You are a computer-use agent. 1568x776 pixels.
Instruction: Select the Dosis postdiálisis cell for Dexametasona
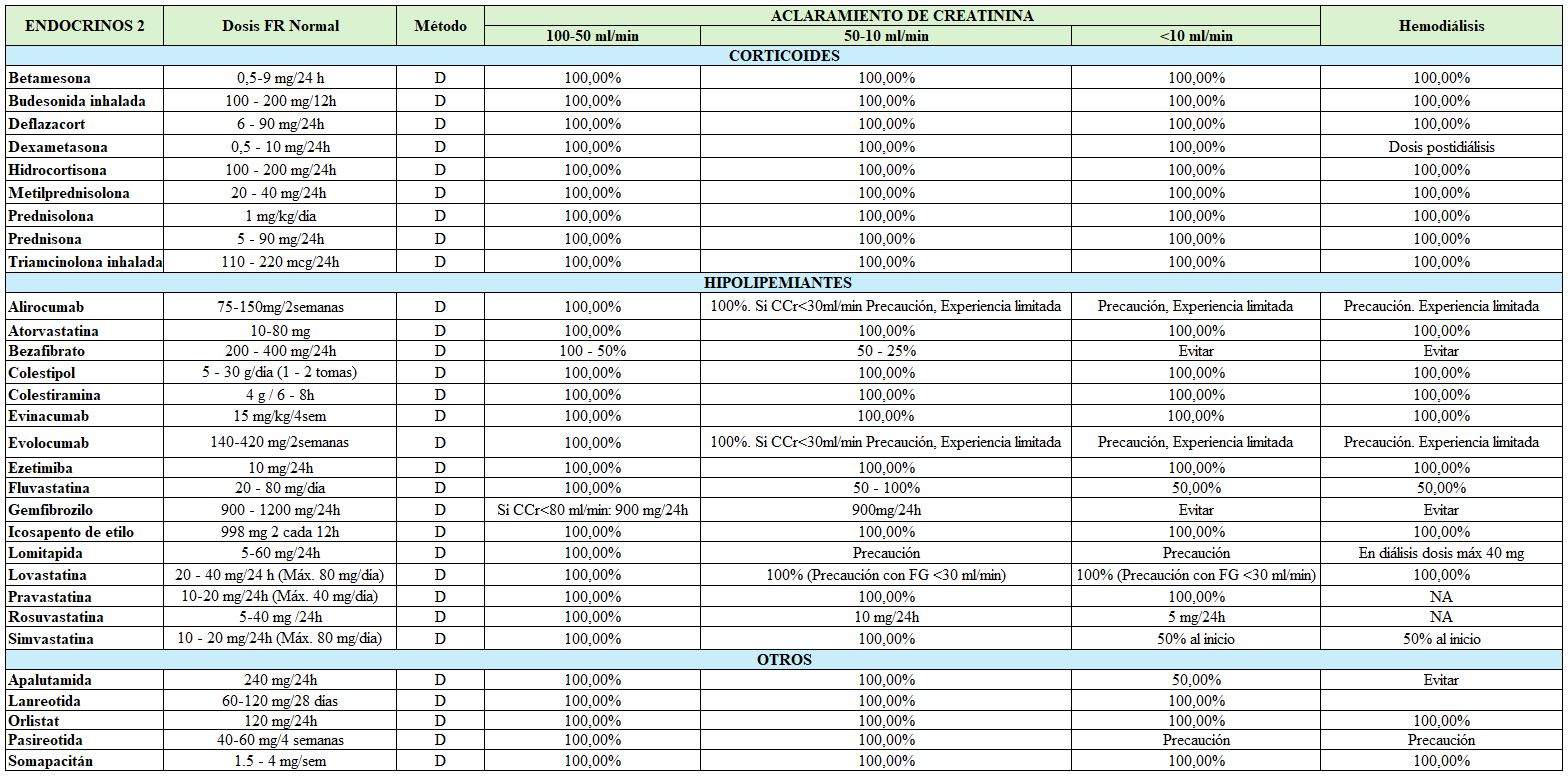pos(1441,147)
